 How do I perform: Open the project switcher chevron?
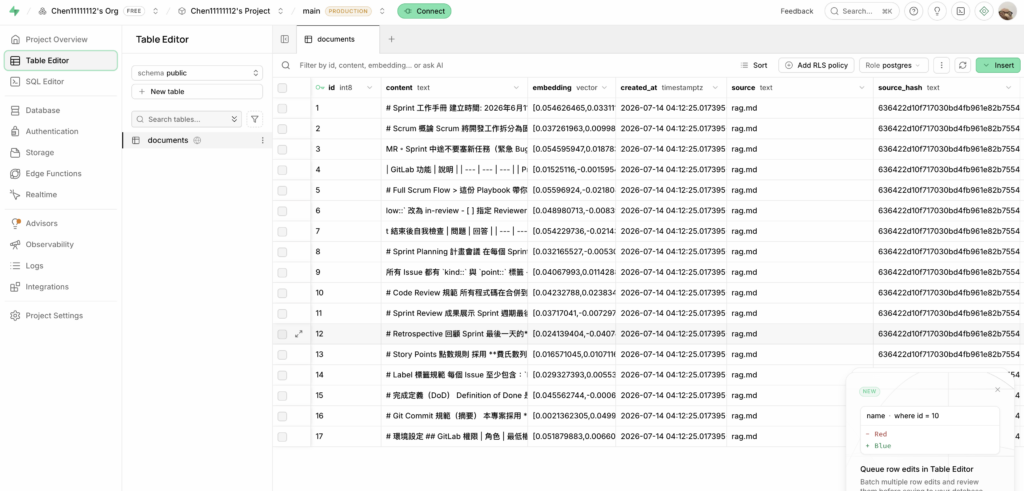pyautogui.click(x=281, y=11)
